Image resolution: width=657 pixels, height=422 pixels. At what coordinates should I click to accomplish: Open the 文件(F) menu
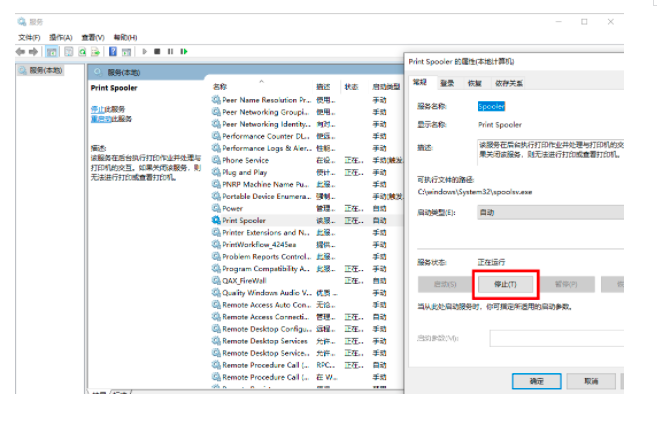tap(29, 36)
